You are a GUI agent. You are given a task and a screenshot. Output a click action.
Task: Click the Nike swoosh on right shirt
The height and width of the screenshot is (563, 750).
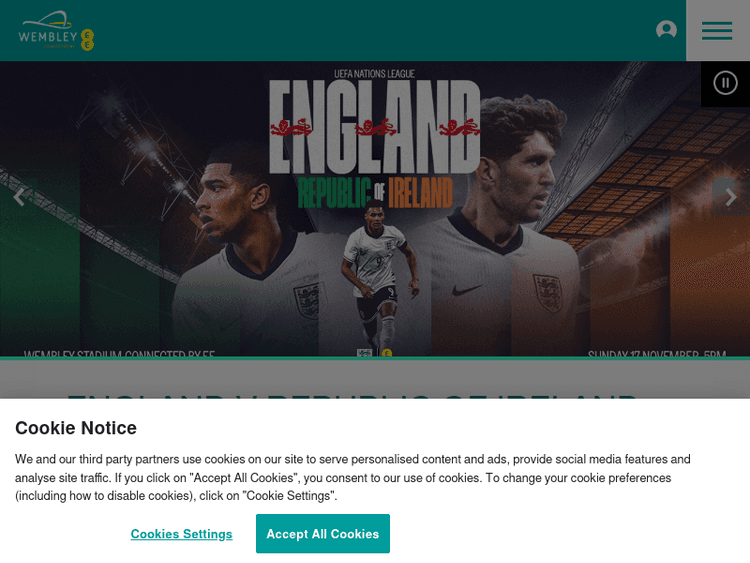coord(467,289)
